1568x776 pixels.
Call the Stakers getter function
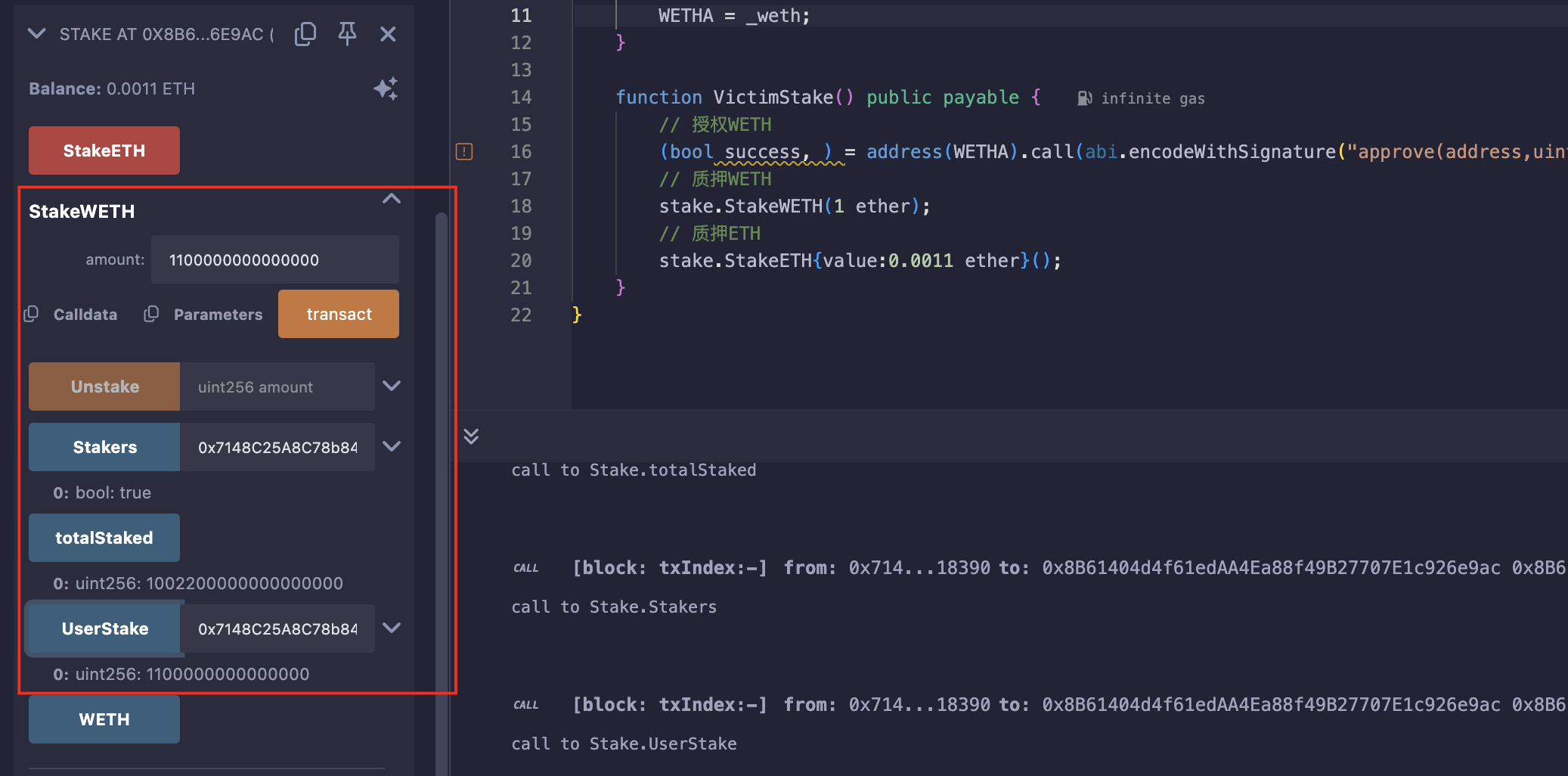point(104,447)
